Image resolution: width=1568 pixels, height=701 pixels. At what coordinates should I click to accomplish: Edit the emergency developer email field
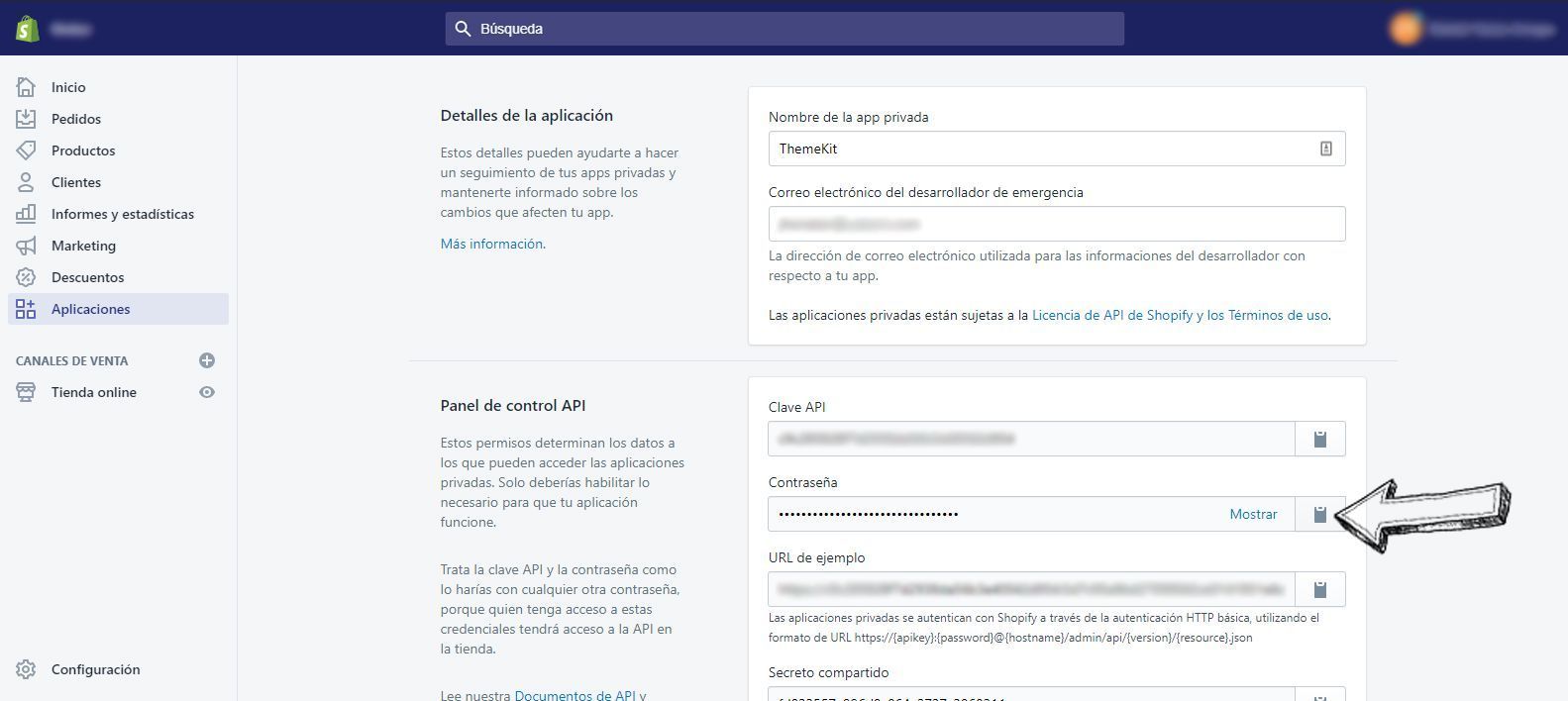click(x=1057, y=224)
